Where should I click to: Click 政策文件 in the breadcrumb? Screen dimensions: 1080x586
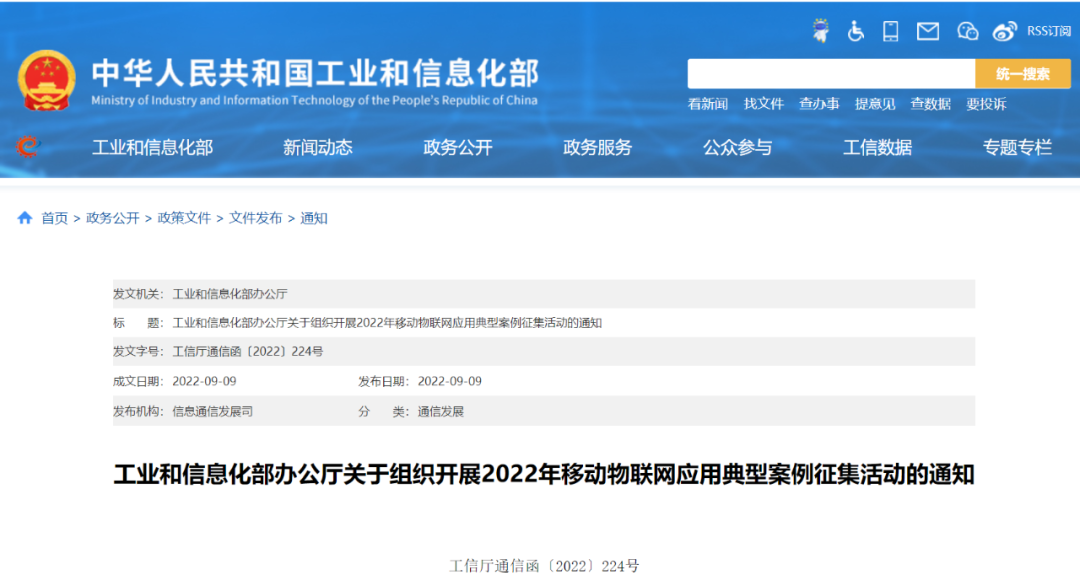coord(185,218)
